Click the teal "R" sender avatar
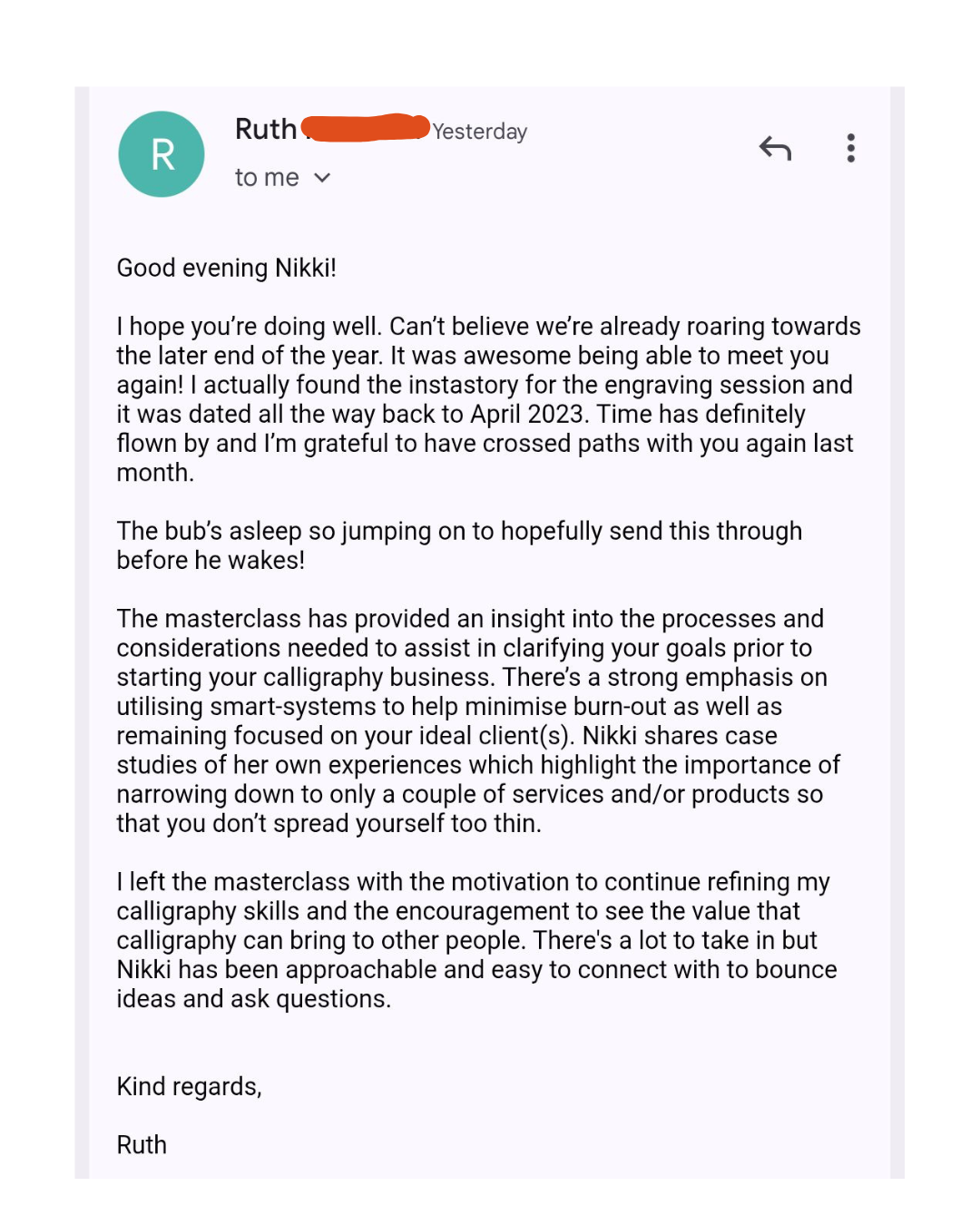Screen dimensions: 980x1225 [162, 154]
